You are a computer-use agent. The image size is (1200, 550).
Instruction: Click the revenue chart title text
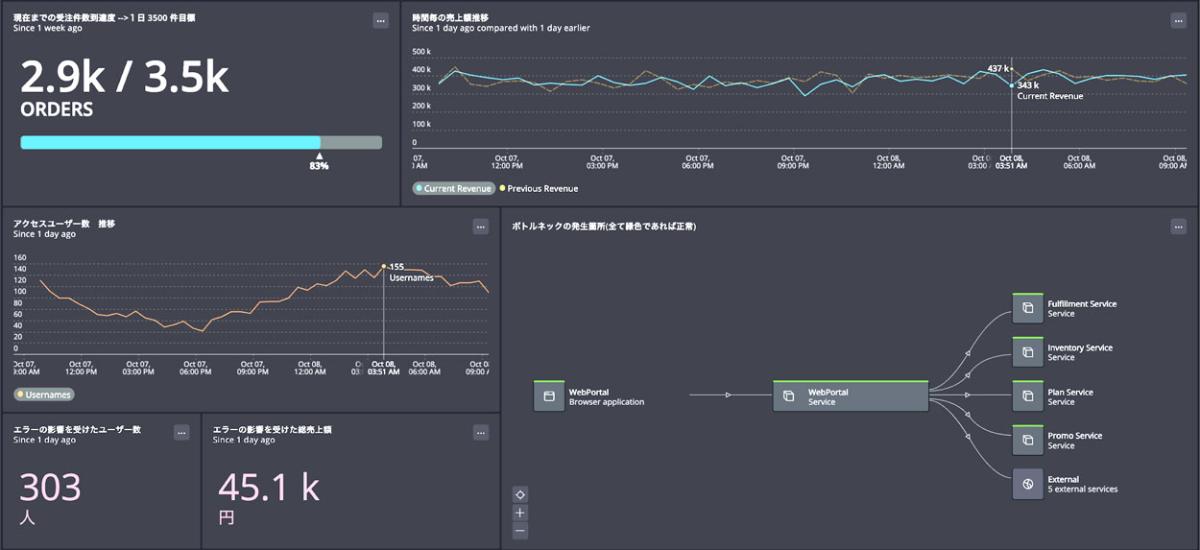[451, 18]
